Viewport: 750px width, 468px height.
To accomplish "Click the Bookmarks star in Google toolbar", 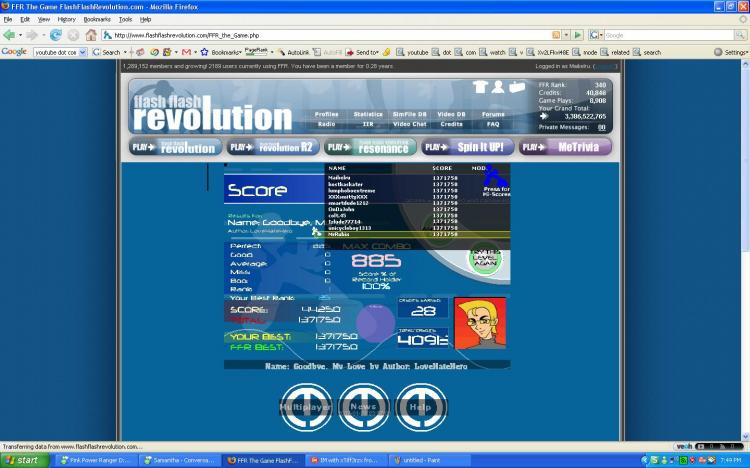I will coord(205,52).
